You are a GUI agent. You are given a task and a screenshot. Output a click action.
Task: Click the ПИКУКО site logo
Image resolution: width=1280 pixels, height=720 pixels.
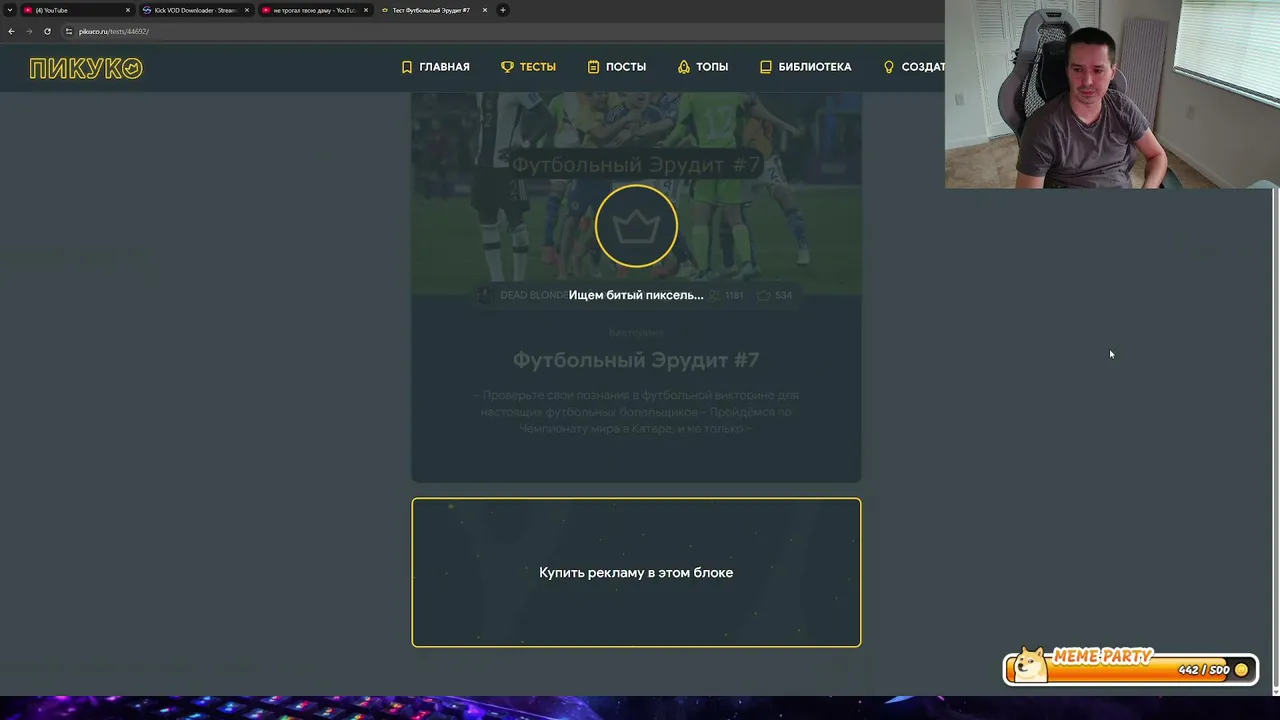tap(86, 68)
